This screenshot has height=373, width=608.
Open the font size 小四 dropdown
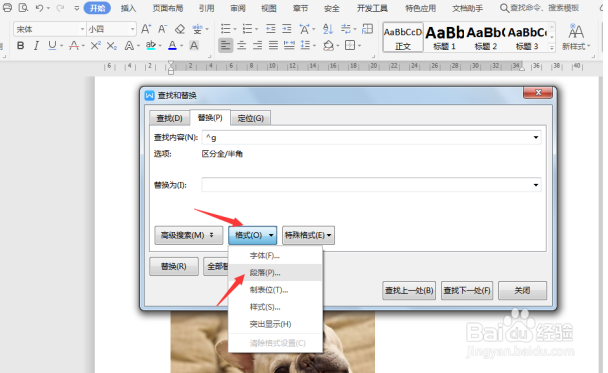click(132, 29)
